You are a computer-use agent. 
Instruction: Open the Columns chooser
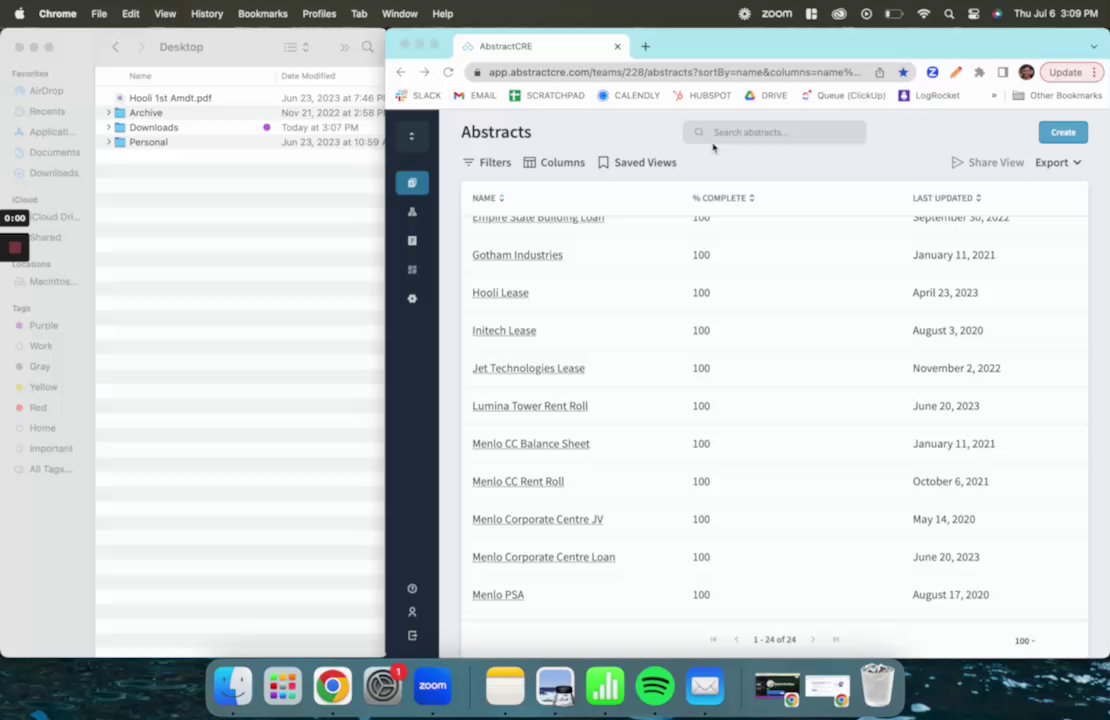coord(554,163)
